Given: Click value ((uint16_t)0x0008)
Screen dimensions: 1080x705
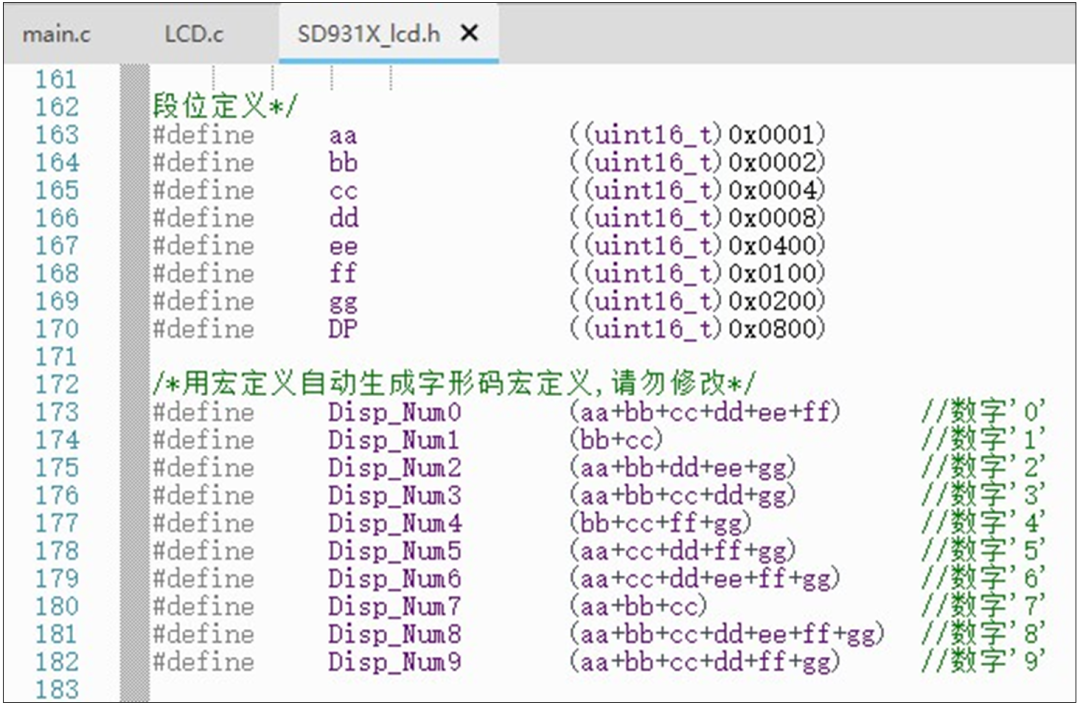Looking at the screenshot, I should pos(697,218).
